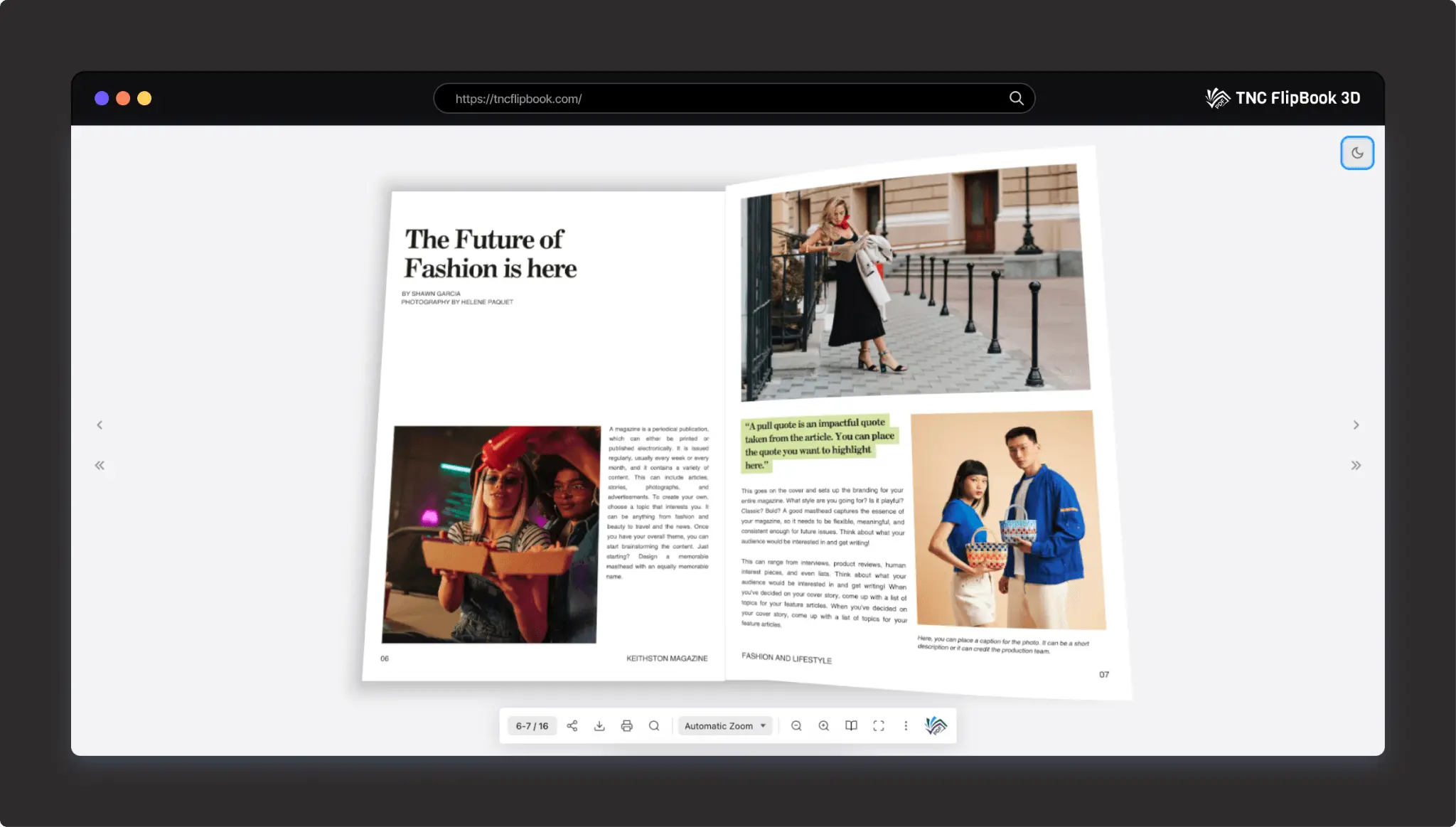
Task: Print the flipbook using the printer icon
Action: [626, 726]
